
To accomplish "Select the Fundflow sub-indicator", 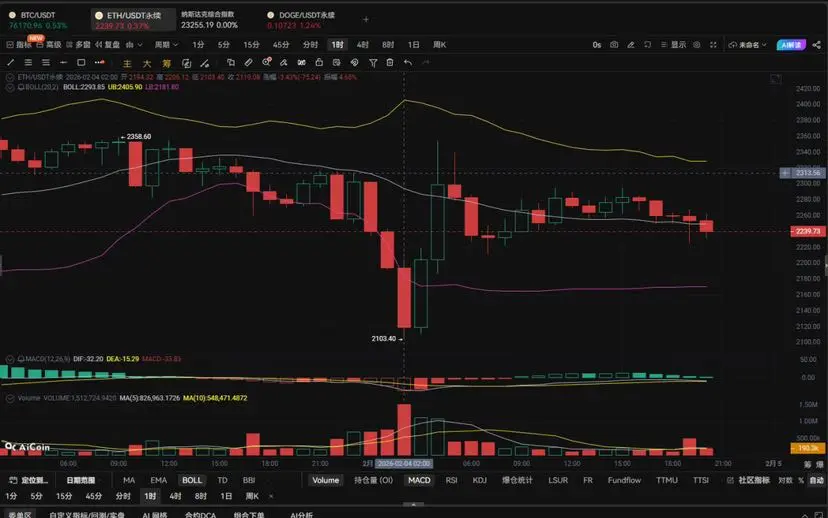I will (x=624, y=480).
